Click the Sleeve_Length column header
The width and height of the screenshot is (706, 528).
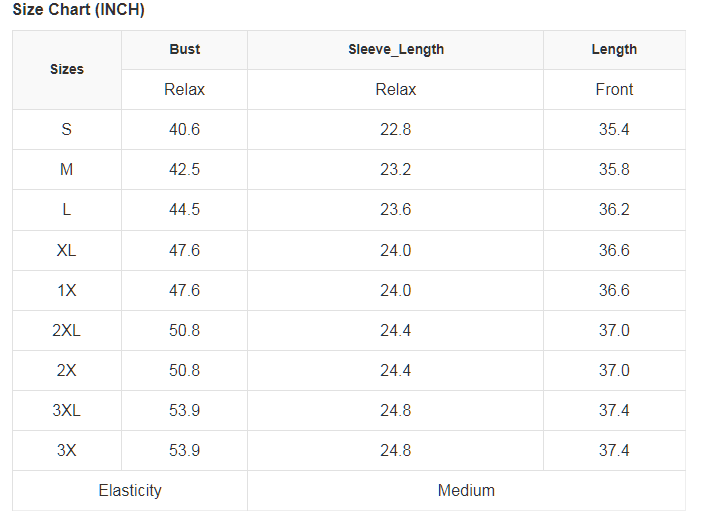(396, 49)
